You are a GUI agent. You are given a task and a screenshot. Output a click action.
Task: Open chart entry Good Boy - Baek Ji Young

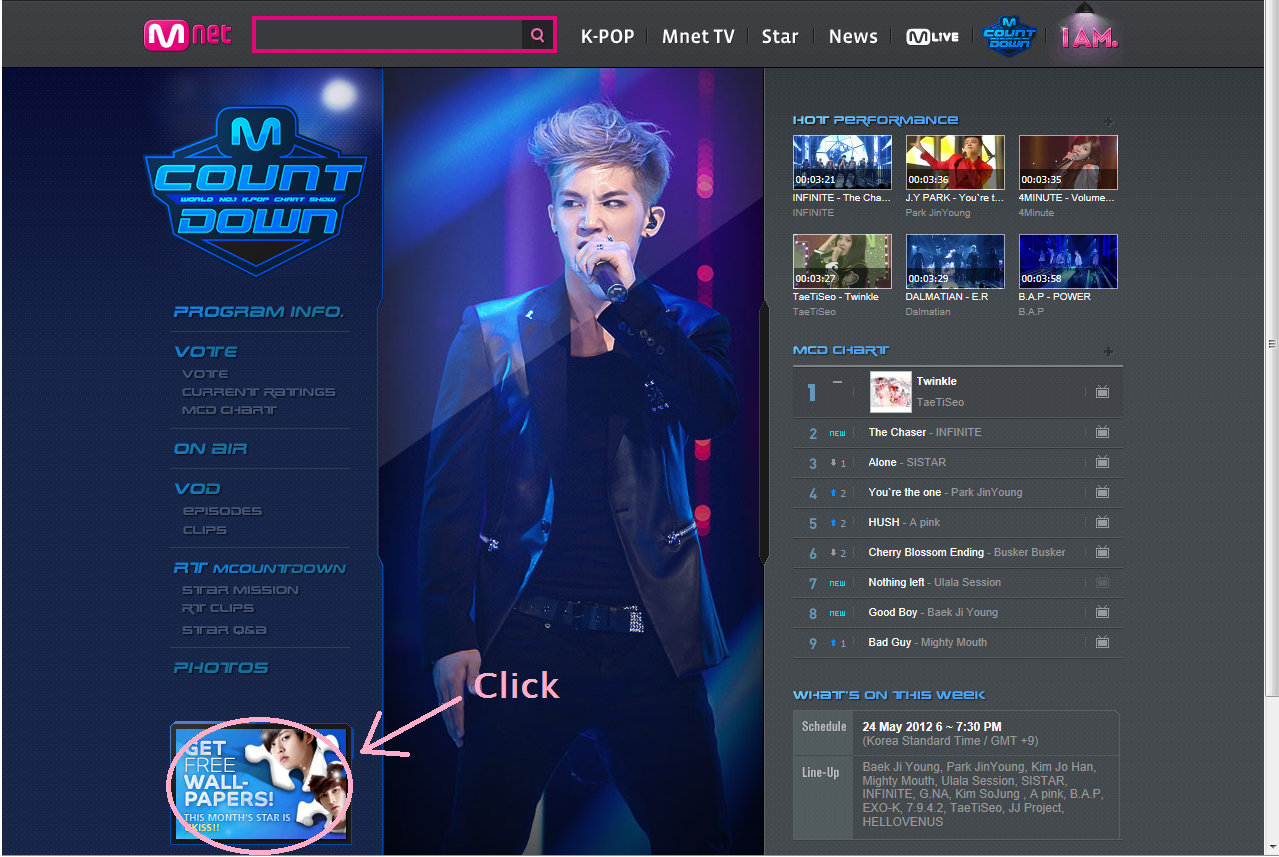click(x=933, y=612)
